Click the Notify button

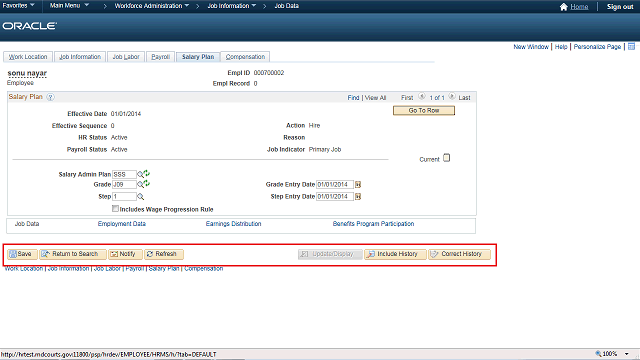coord(125,254)
